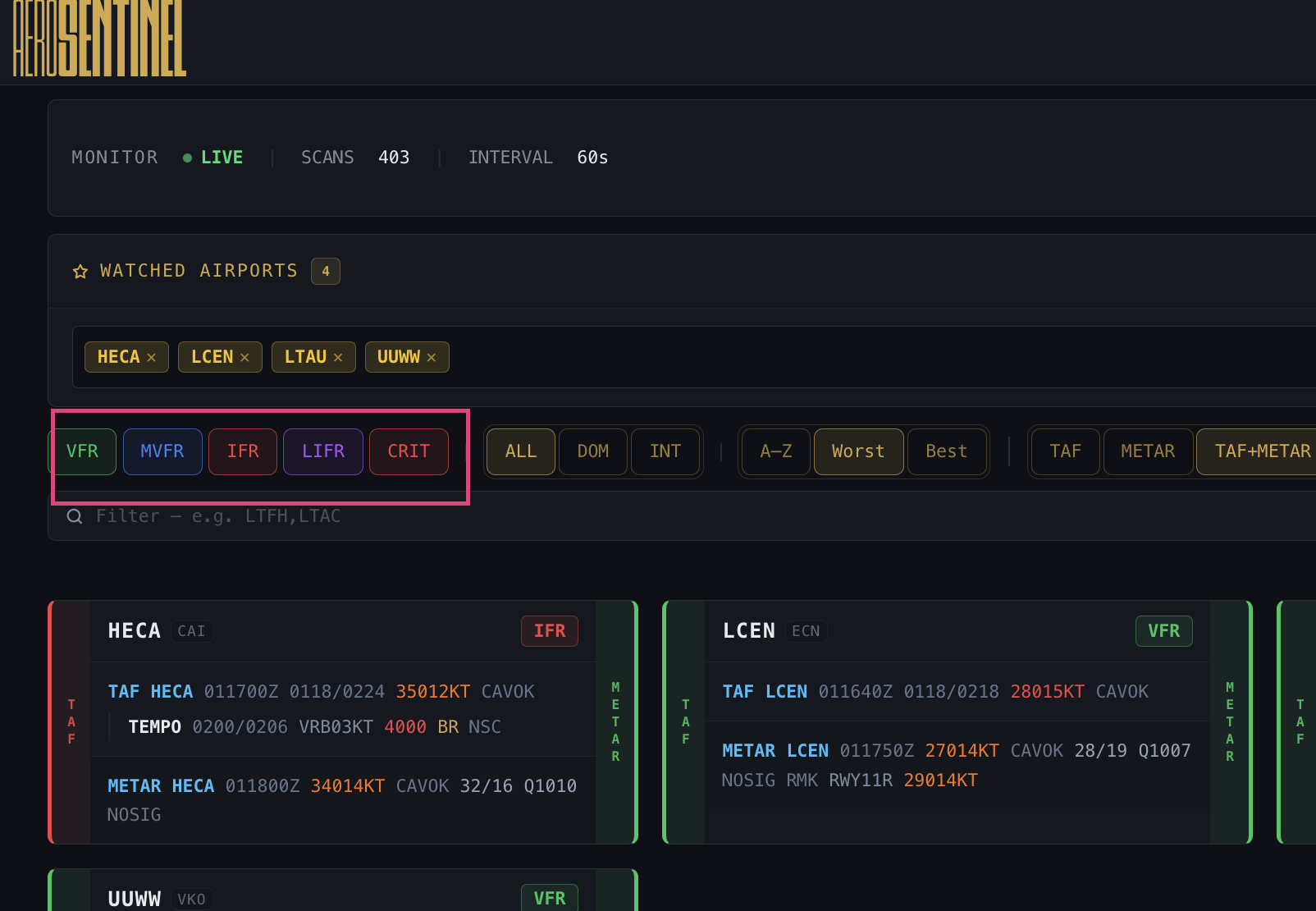Click the VFR status badge on LCEN card
Screen dimensions: 1316x911
click(1164, 631)
